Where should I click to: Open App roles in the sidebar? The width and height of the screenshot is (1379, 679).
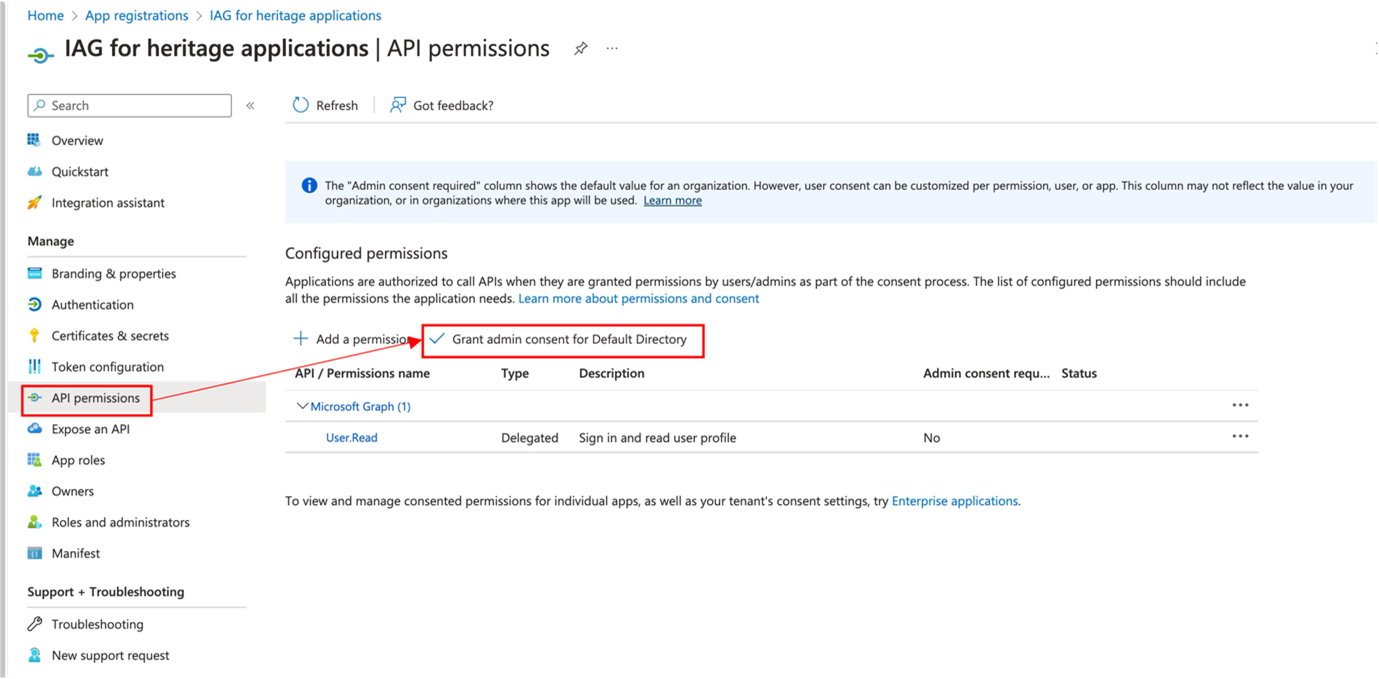78,460
